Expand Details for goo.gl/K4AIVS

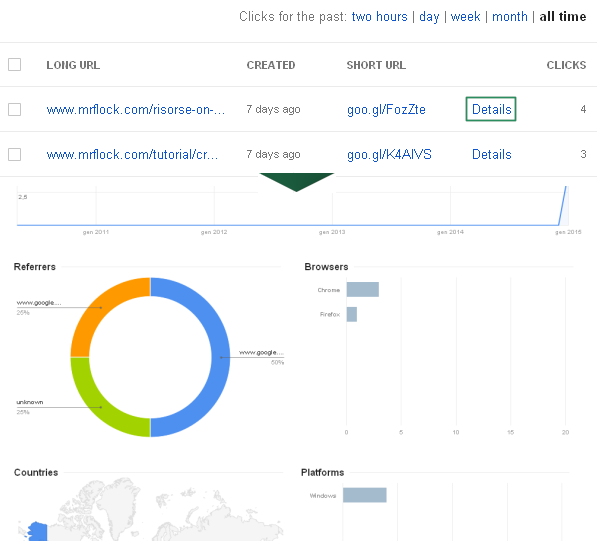491,155
